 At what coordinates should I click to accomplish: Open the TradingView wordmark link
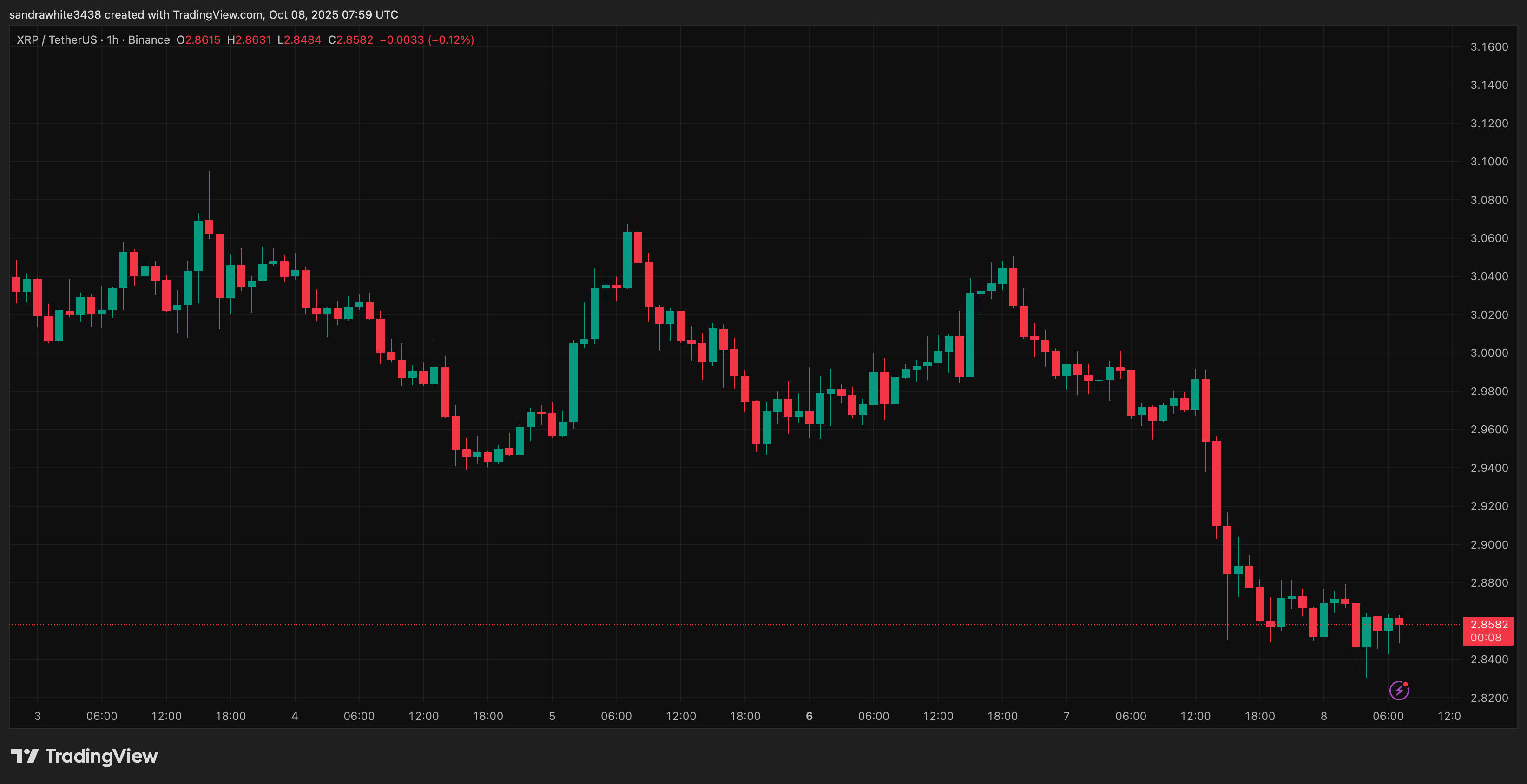tap(101, 756)
